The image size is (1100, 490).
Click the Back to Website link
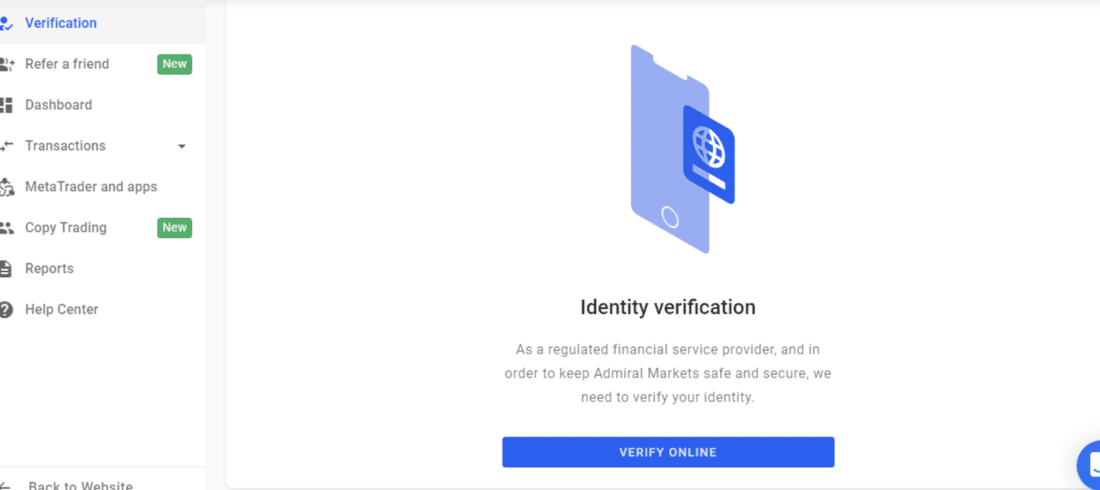coord(80,486)
